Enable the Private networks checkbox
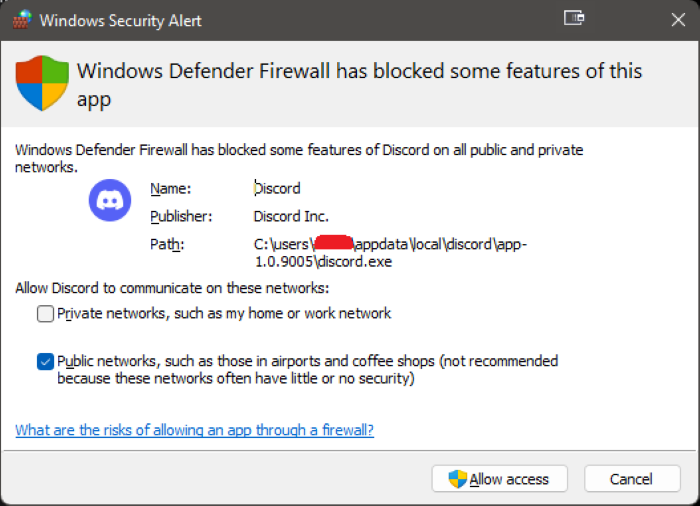The height and width of the screenshot is (506, 700). pos(45,314)
